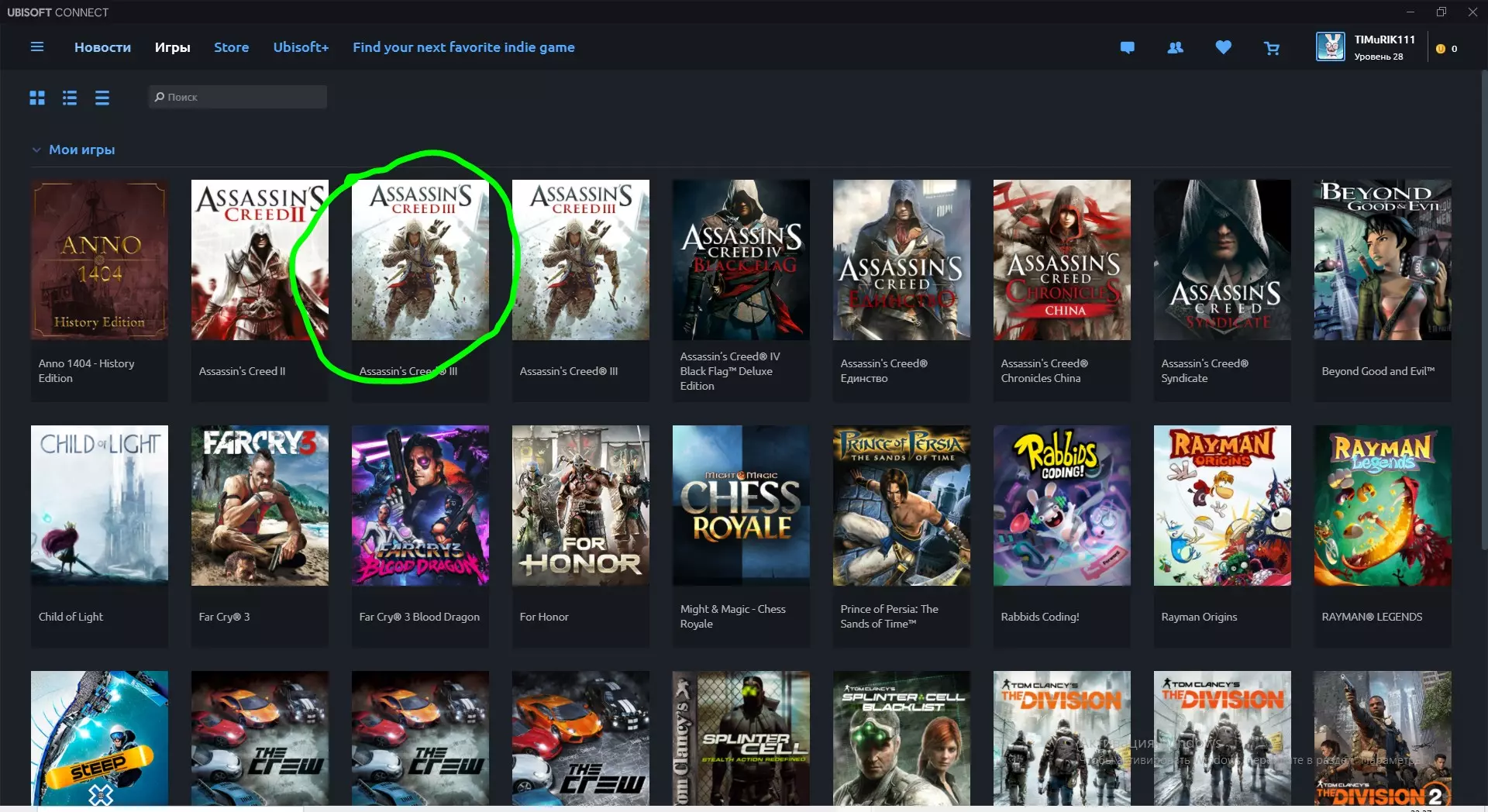This screenshot has height=812, width=1488.
Task: Open the Prince of Persia Sands of Time cover
Action: [901, 505]
